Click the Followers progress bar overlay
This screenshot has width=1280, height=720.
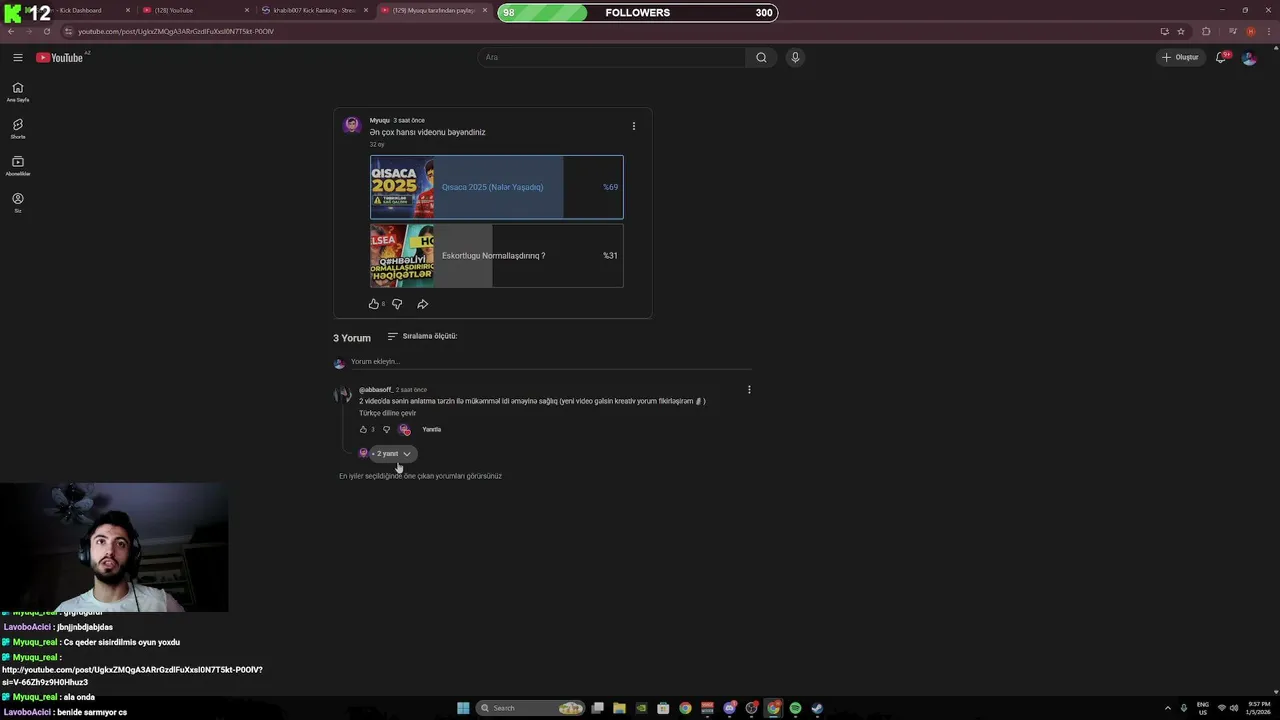click(x=638, y=12)
